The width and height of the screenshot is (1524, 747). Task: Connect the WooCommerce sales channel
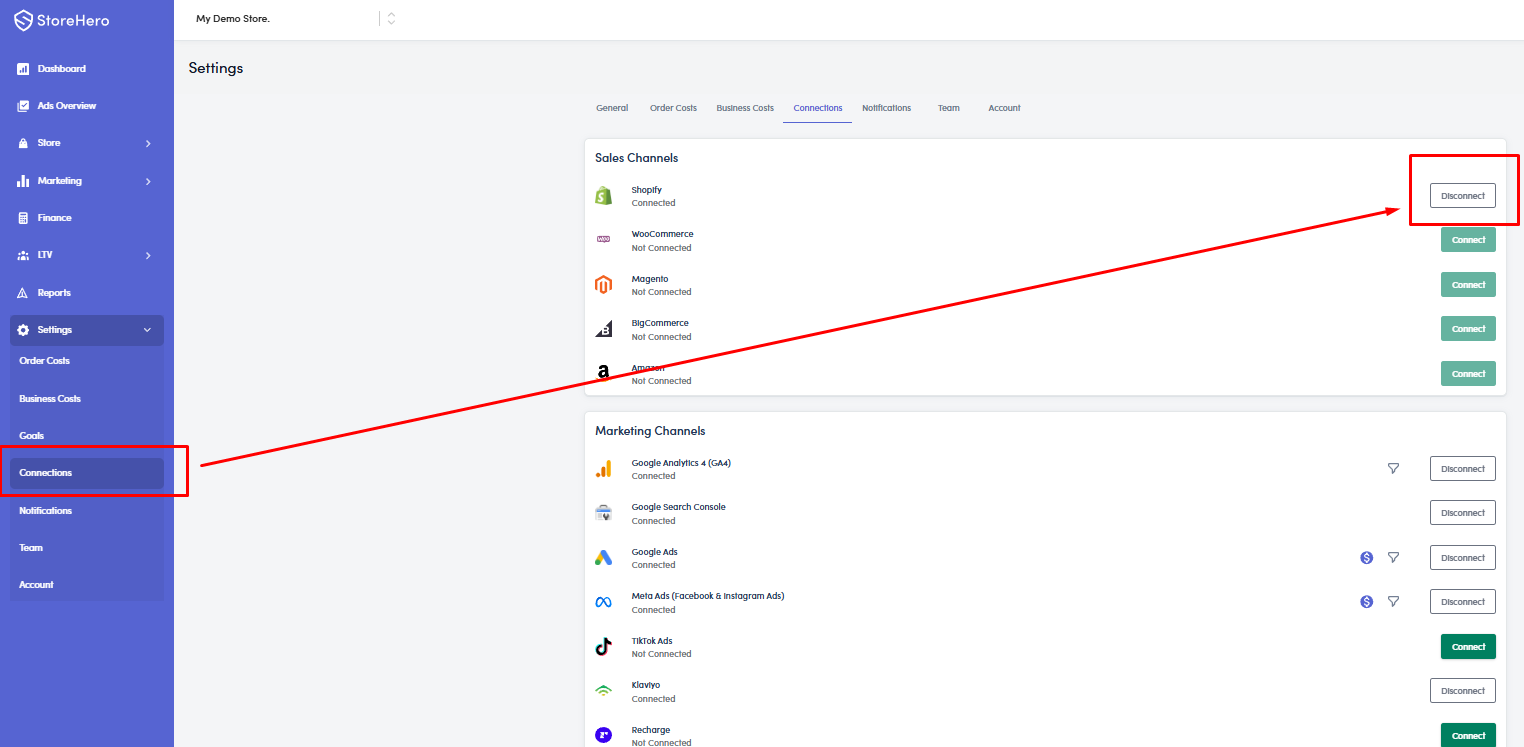coord(1468,240)
